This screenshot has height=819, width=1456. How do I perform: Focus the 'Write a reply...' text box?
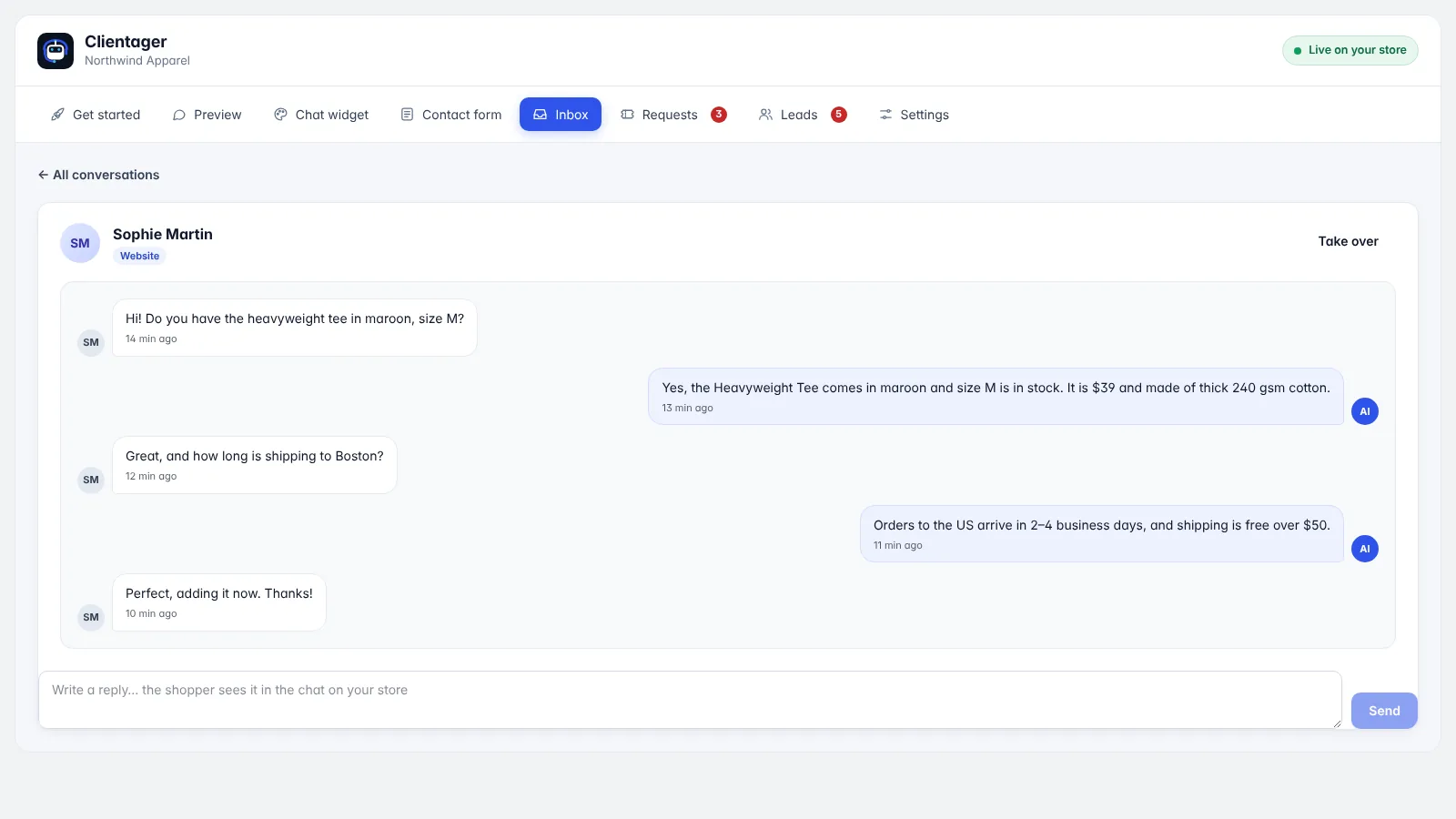690,700
